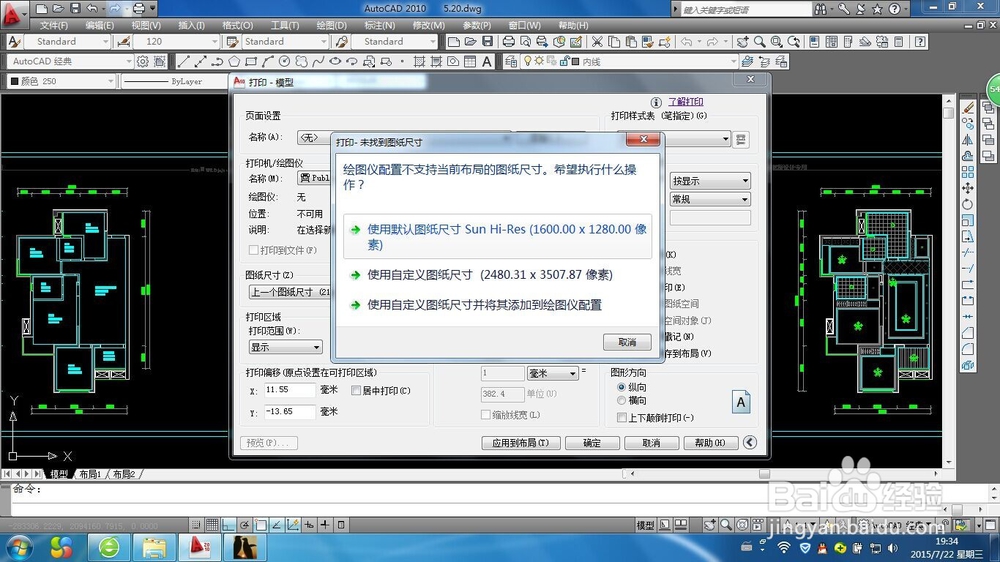The width and height of the screenshot is (1000, 562).
Task: Toggle the grid display status bar icon
Action: click(x=212, y=525)
